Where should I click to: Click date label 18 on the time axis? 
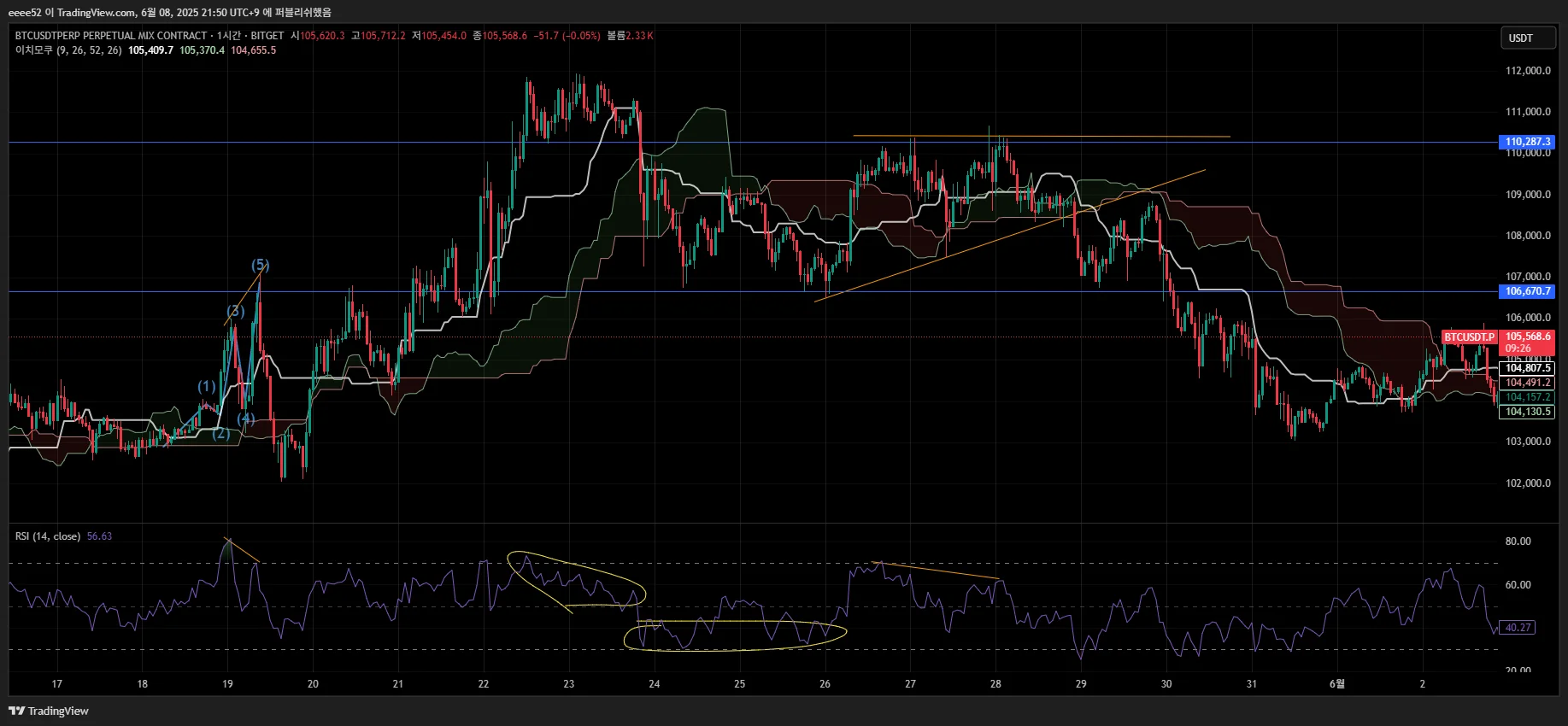143,684
